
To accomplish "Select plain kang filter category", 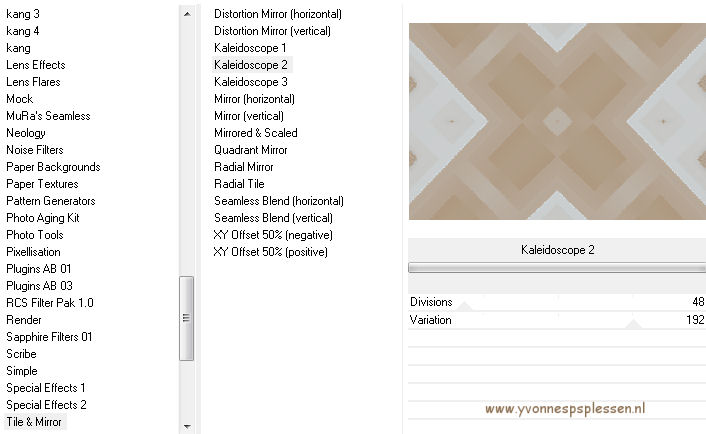I will point(18,48).
